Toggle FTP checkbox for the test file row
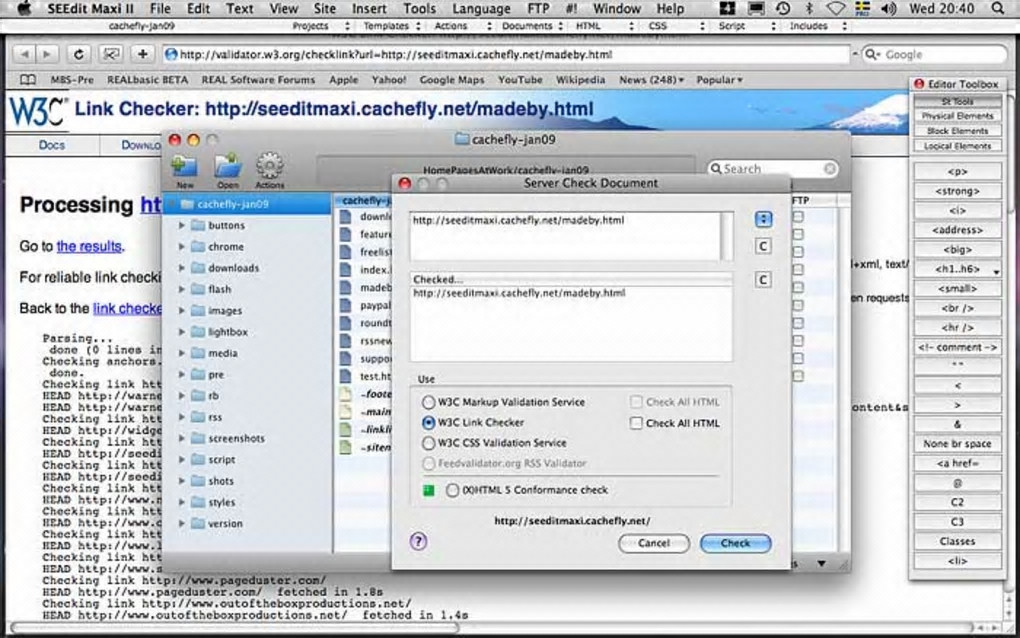The width and height of the screenshot is (1020, 638). (798, 376)
